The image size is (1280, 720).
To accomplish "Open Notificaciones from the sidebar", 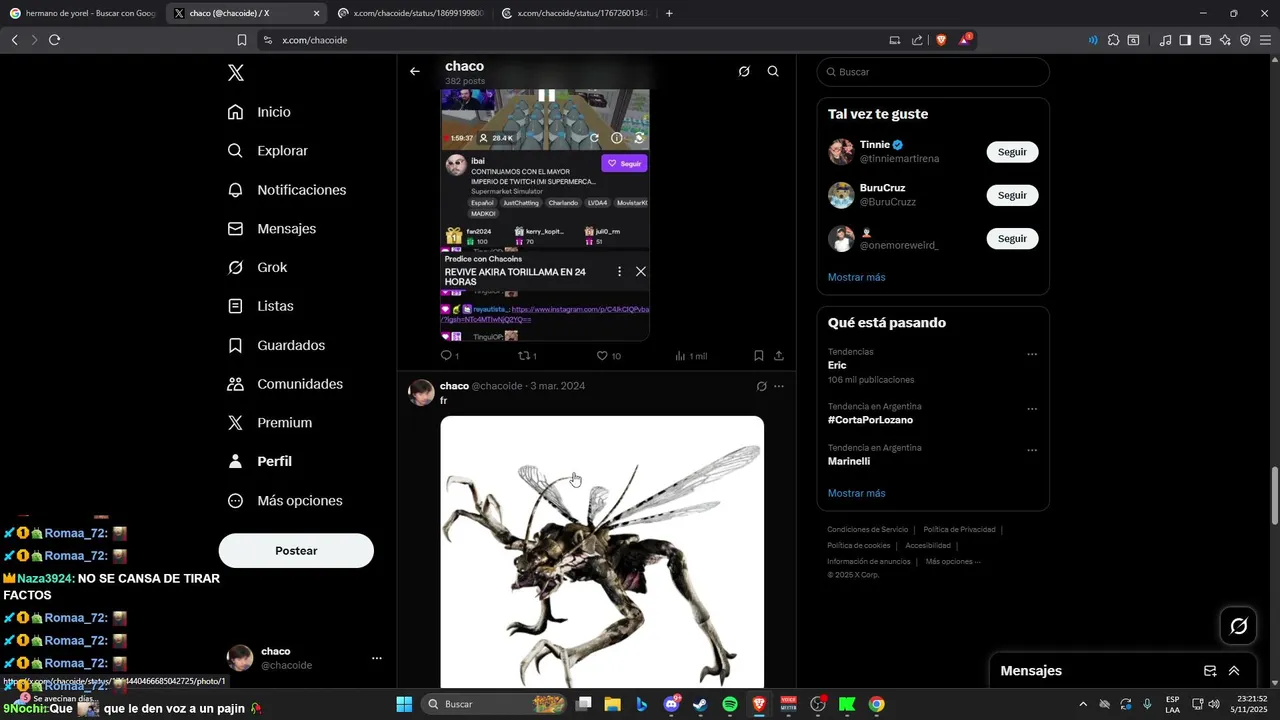I will click(286, 190).
